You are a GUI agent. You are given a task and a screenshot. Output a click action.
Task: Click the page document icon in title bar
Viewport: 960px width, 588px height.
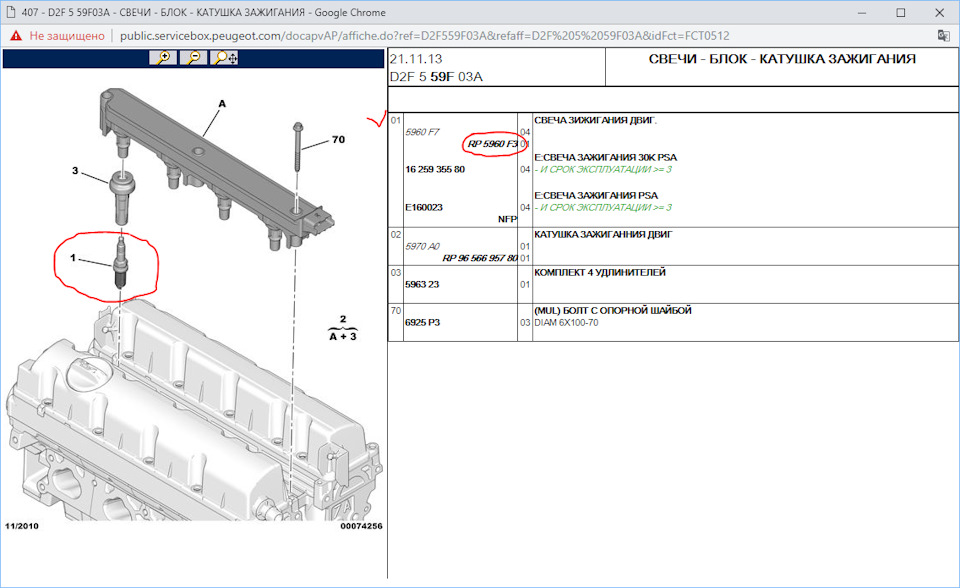[x=11, y=12]
